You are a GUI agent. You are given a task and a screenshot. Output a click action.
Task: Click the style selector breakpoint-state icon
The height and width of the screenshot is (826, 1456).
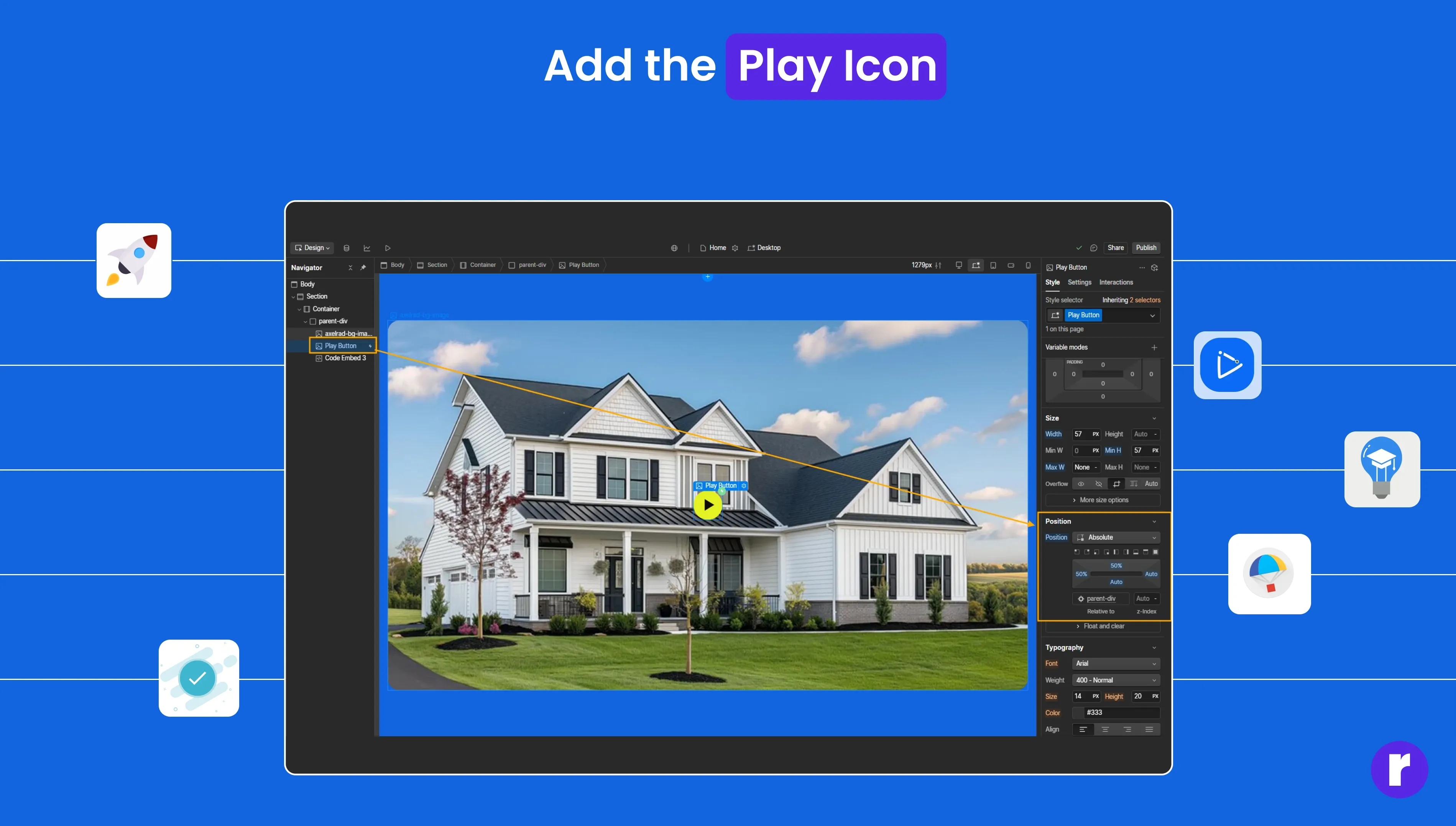click(x=1055, y=316)
